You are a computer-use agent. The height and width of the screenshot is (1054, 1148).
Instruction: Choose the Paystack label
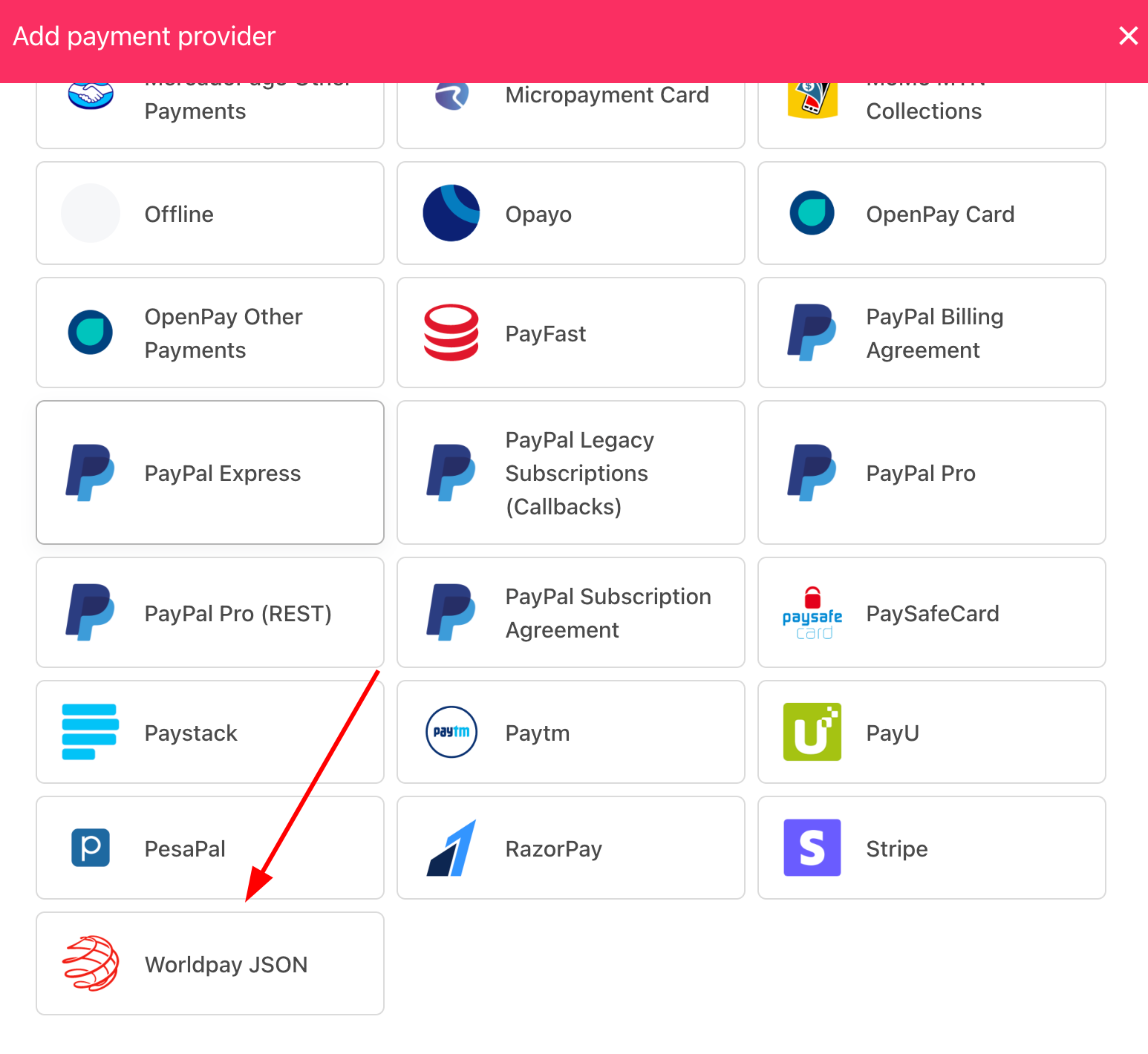(191, 733)
